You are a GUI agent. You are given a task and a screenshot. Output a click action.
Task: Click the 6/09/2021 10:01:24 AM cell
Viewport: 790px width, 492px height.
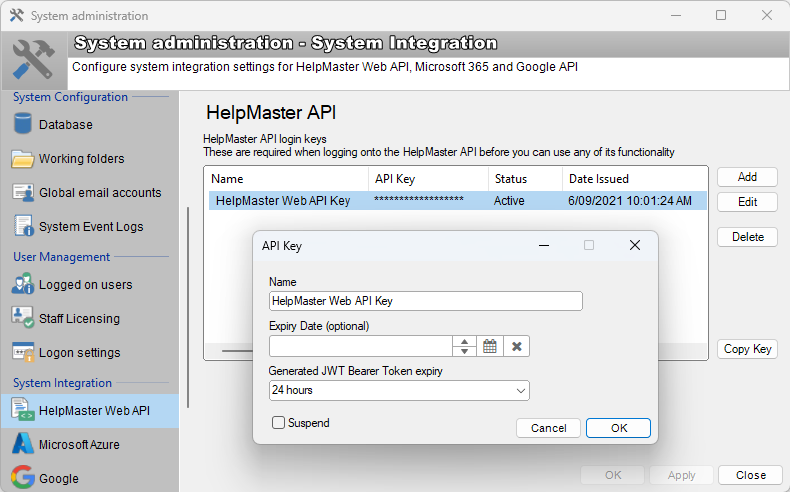coord(630,200)
